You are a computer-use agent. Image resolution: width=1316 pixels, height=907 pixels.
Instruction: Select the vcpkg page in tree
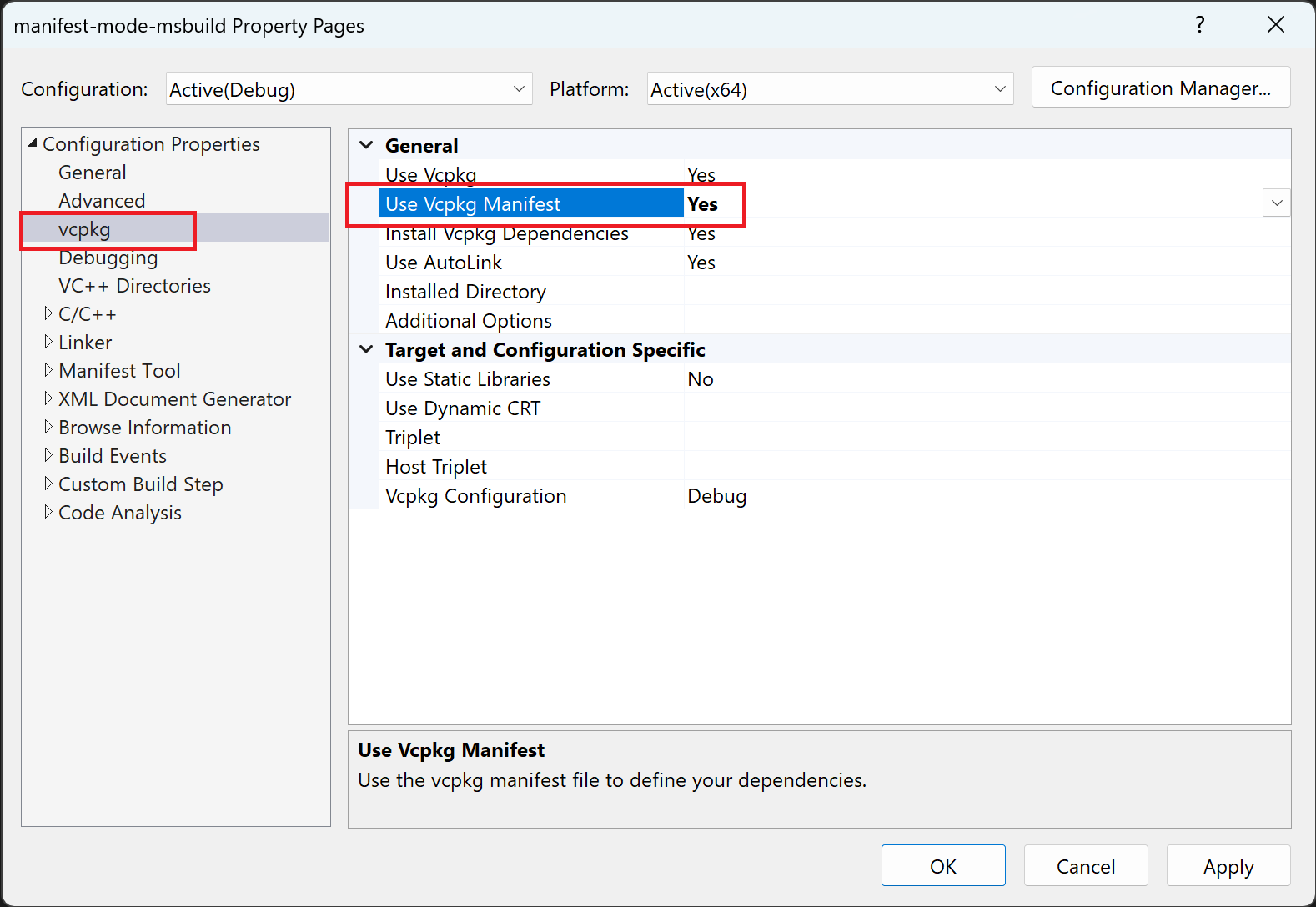84,229
